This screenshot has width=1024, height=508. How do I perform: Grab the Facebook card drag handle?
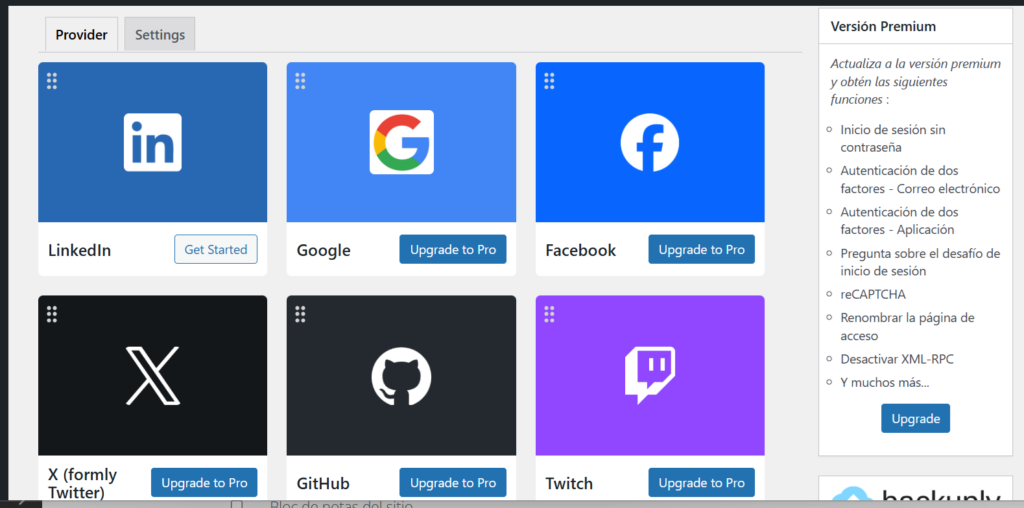549,81
